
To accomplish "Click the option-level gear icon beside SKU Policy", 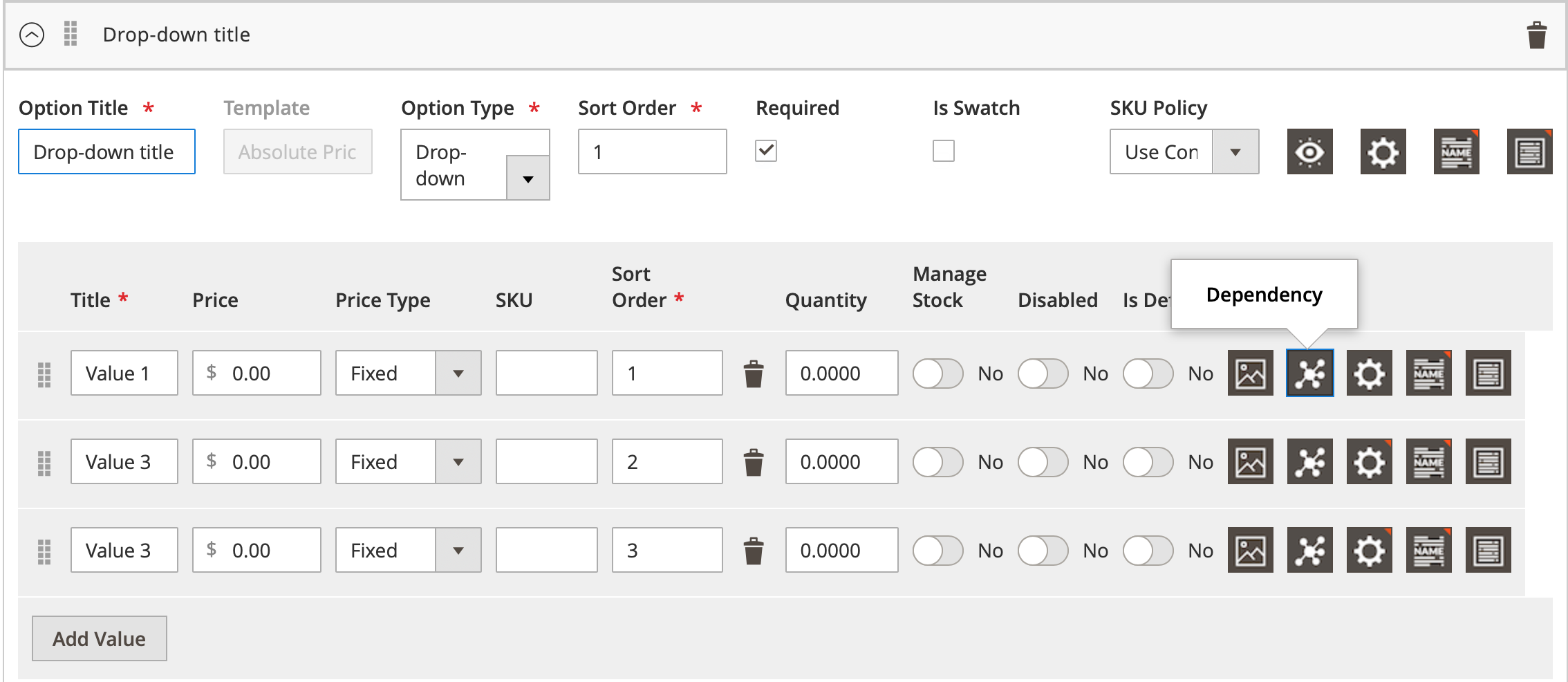I will [x=1383, y=151].
